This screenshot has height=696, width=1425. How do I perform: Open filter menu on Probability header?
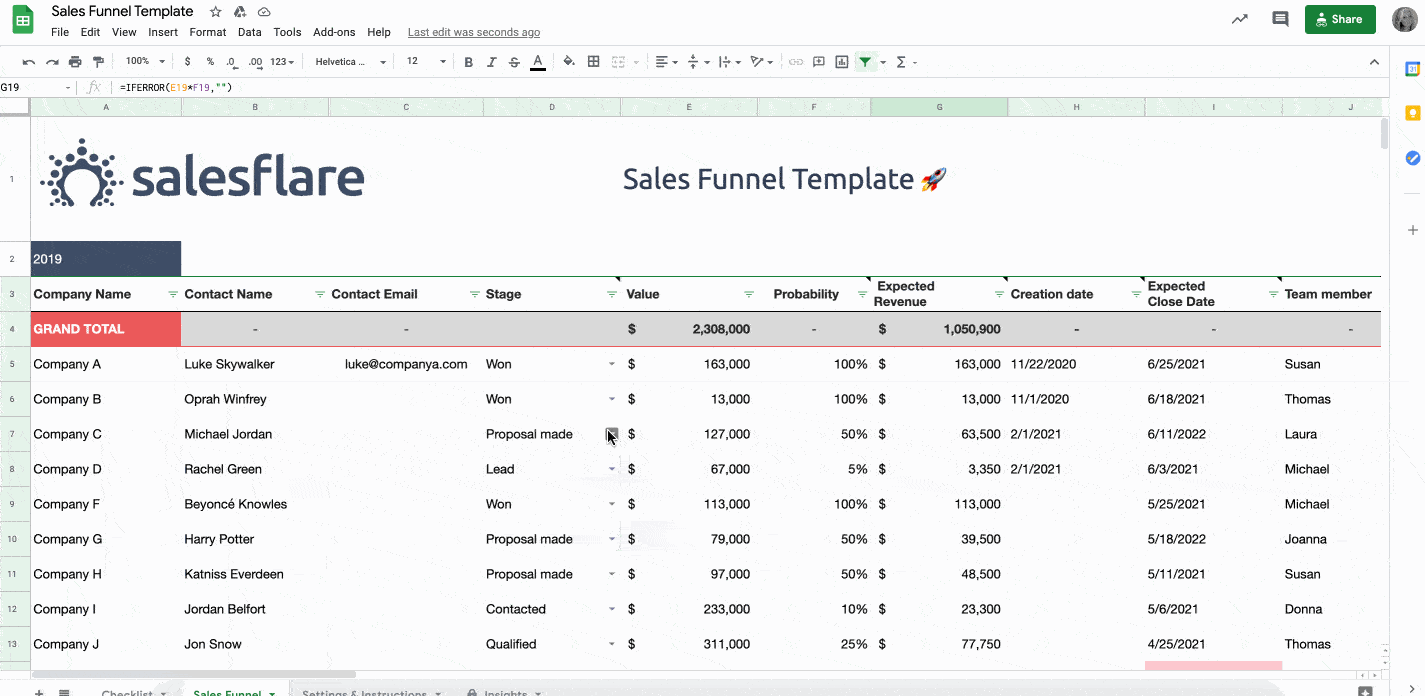[x=862, y=294]
